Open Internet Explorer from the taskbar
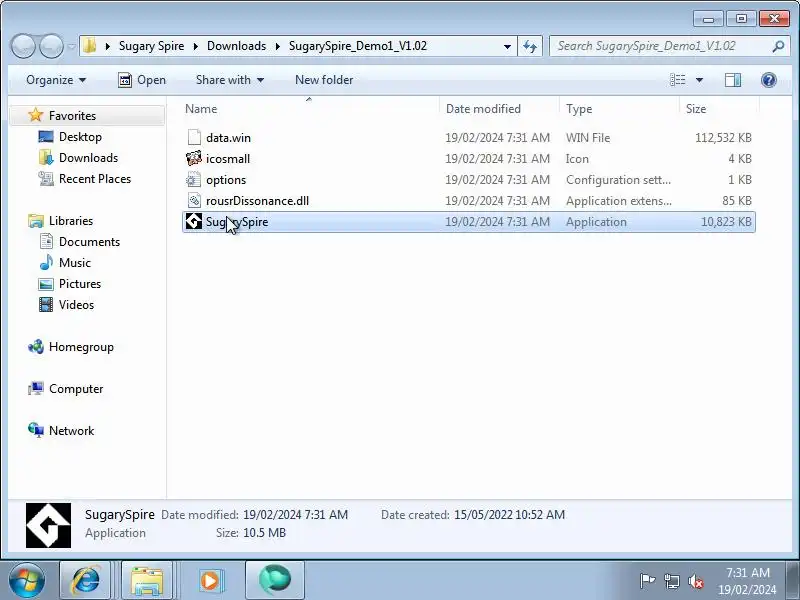800x600 pixels. pyautogui.click(x=85, y=581)
